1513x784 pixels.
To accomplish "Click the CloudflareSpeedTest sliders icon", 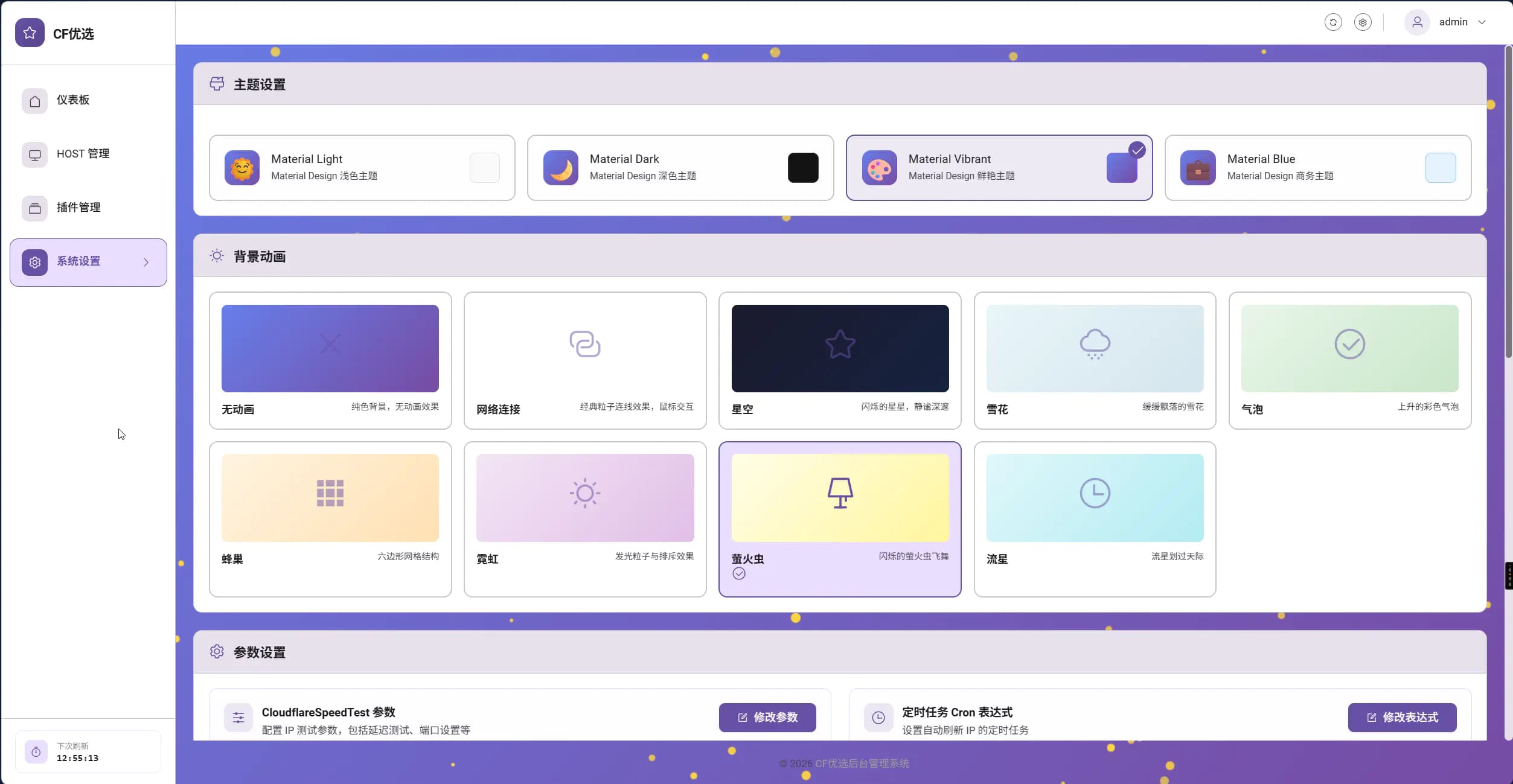I will pyautogui.click(x=238, y=718).
